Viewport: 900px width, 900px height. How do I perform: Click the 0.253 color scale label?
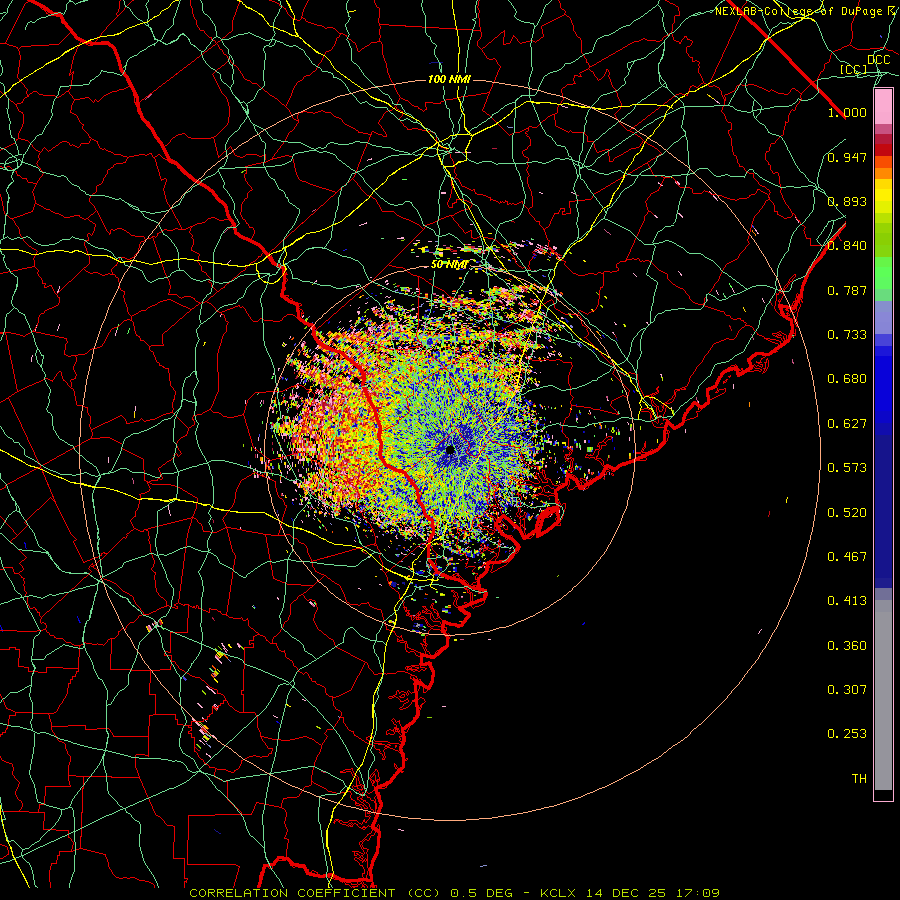point(847,734)
